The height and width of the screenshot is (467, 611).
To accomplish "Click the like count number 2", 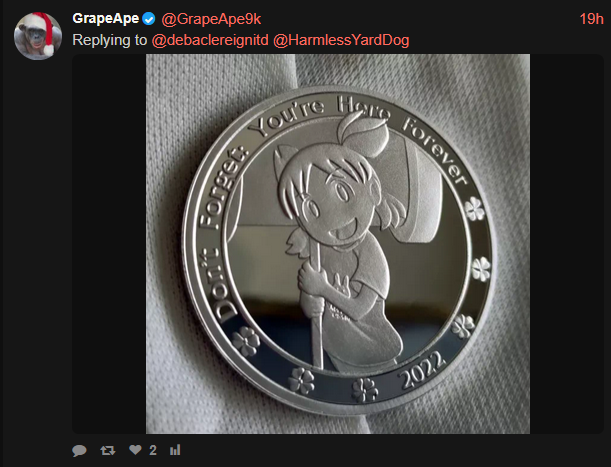I will (153, 450).
